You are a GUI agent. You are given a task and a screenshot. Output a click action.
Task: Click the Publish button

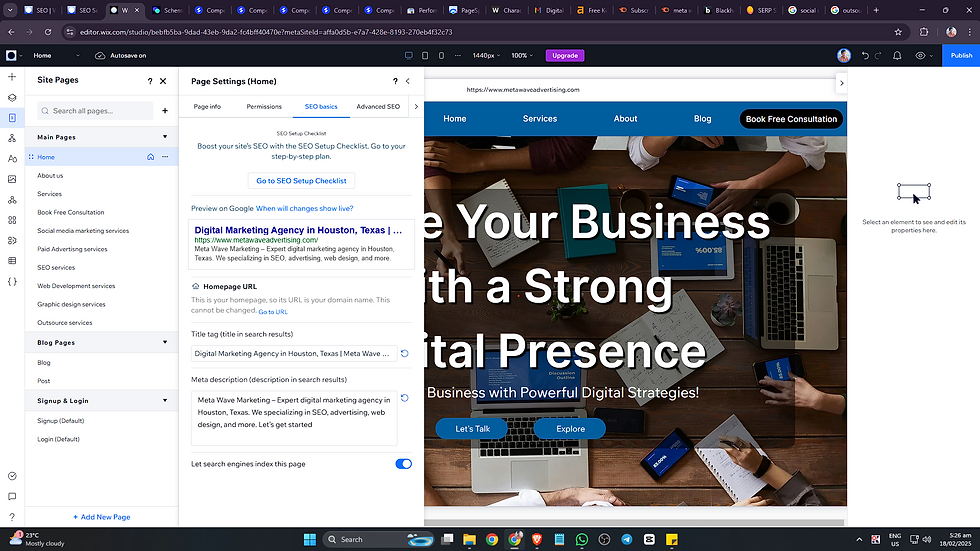tap(961, 56)
